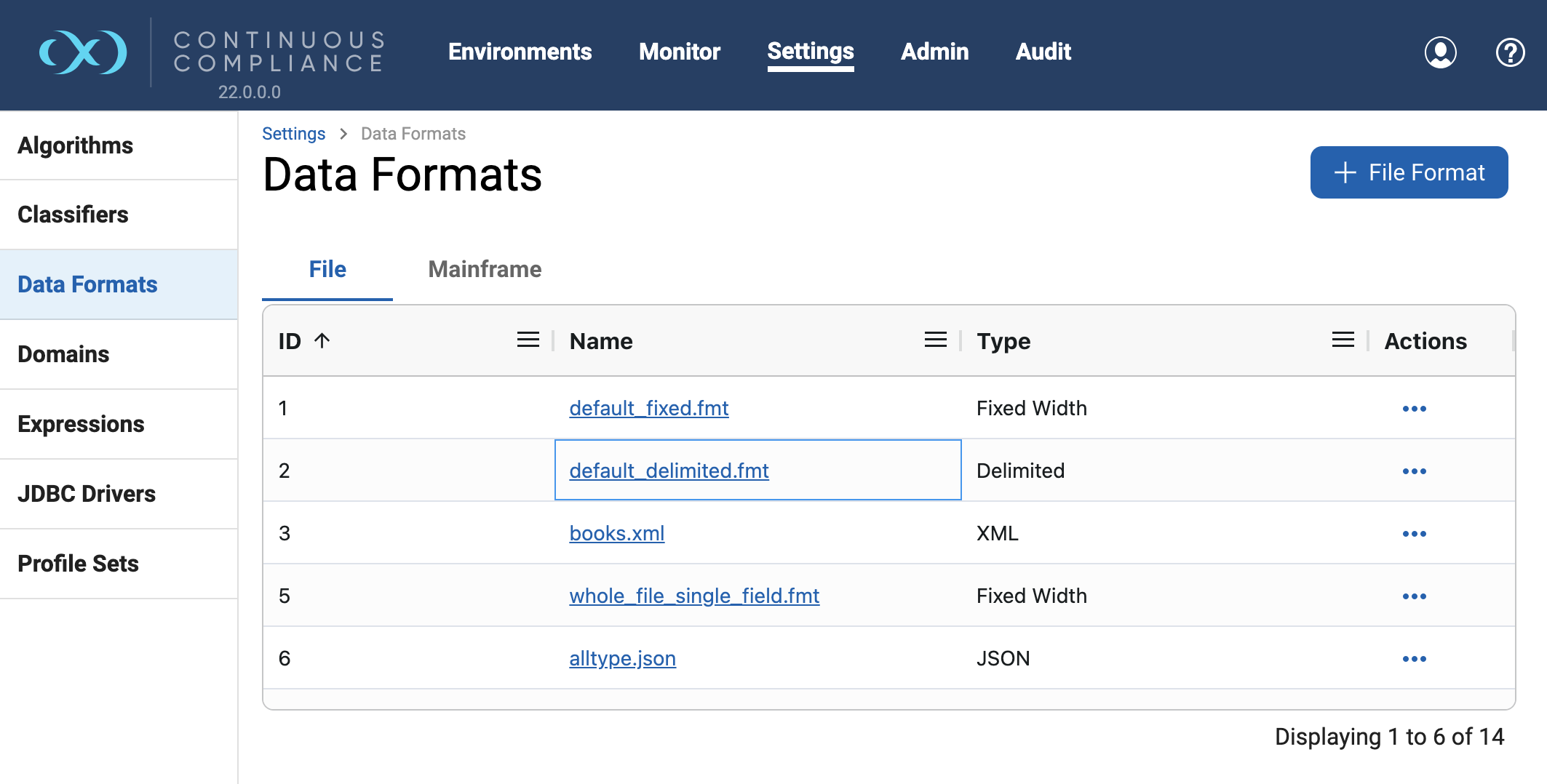Add a new File Format
1547x784 pixels.
click(x=1409, y=172)
